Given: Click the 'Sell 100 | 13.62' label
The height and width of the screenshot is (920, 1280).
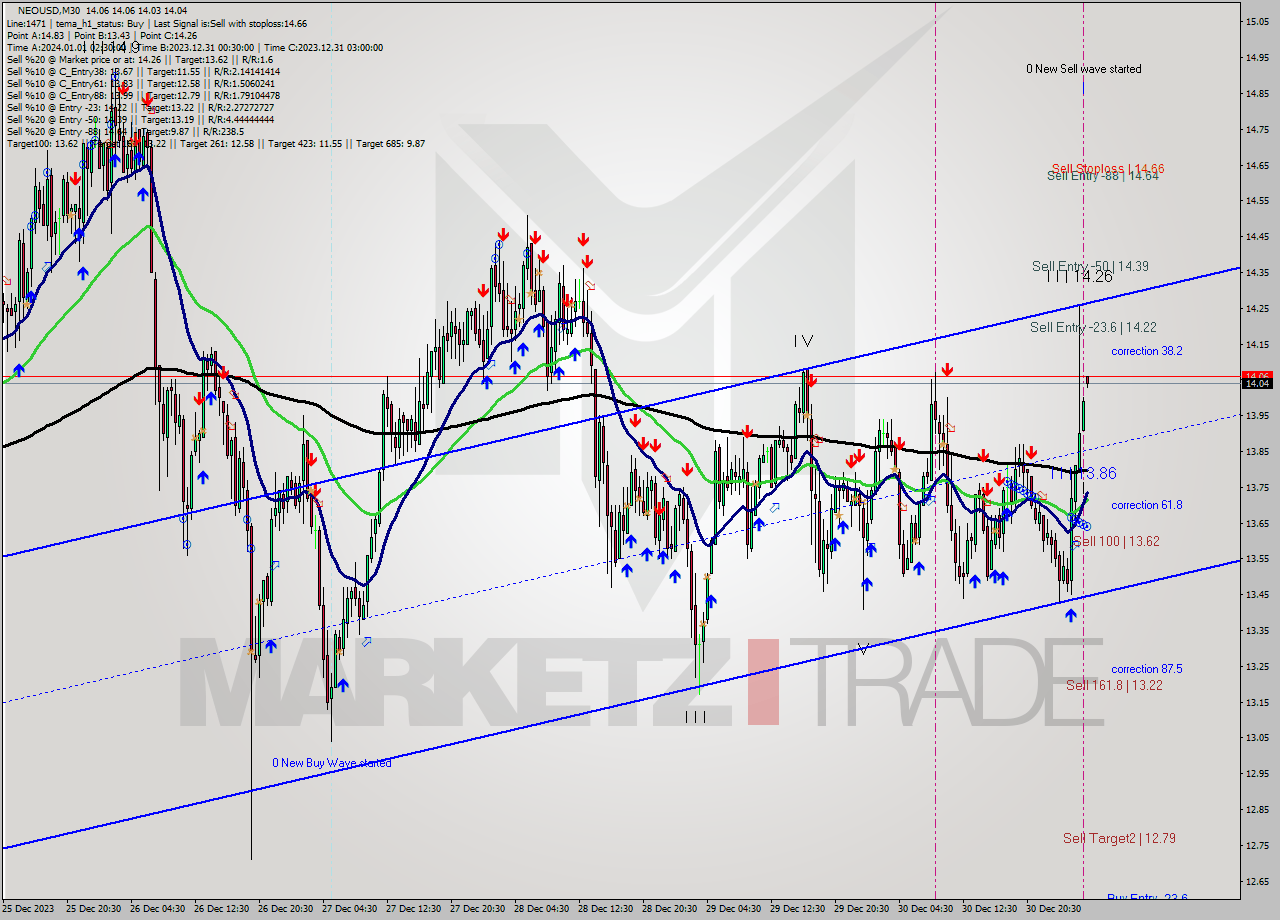Looking at the screenshot, I should [1115, 541].
